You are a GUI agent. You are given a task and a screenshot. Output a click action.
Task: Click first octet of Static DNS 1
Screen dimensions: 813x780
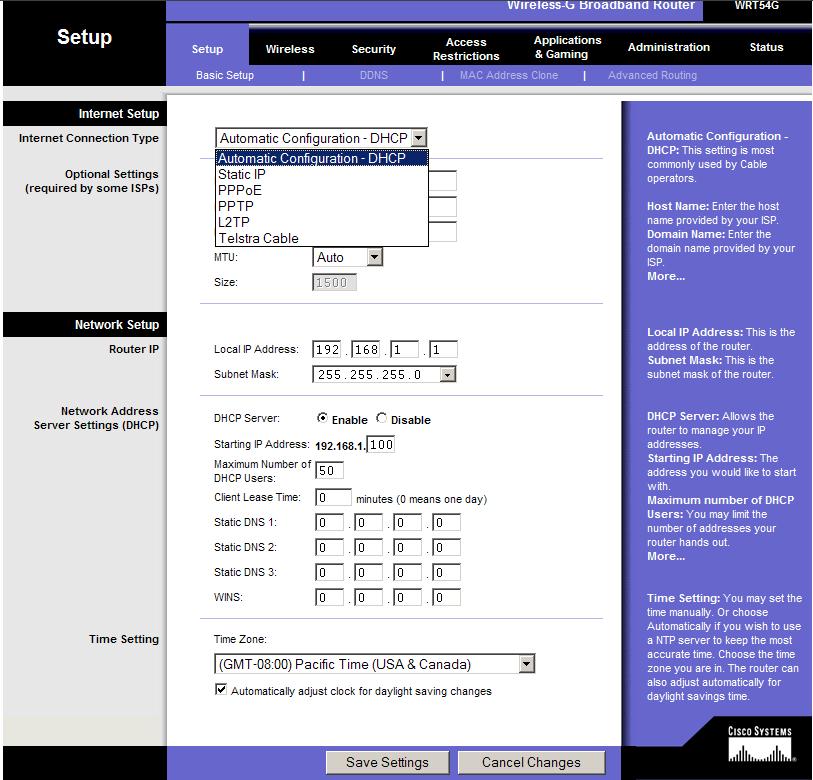(329, 522)
